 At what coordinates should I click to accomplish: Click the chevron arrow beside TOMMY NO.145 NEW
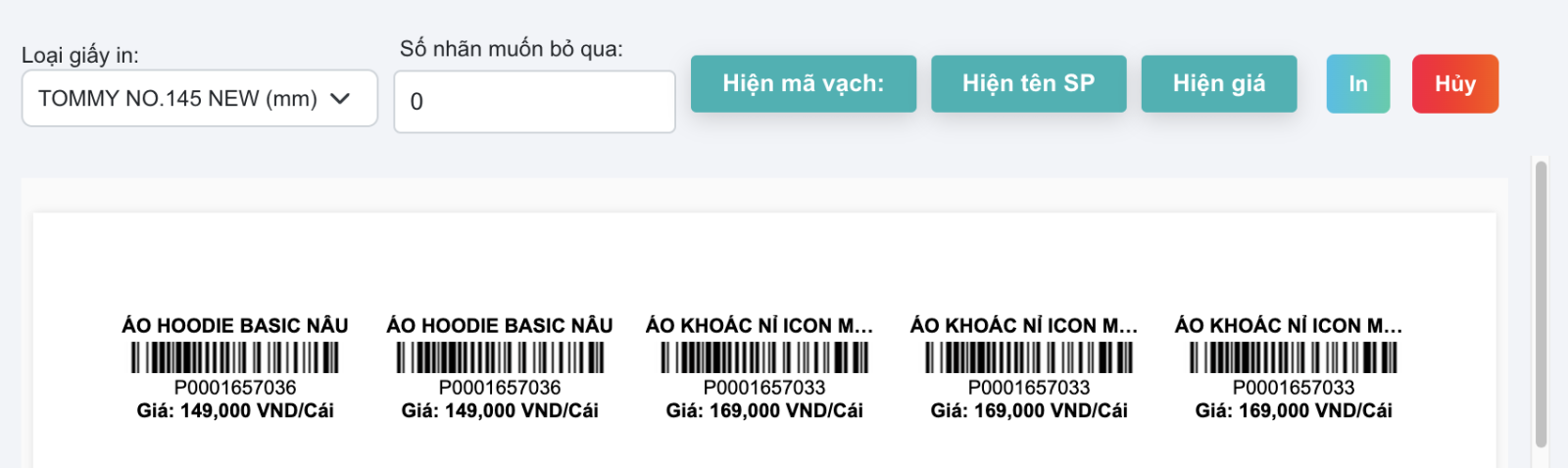tap(340, 98)
